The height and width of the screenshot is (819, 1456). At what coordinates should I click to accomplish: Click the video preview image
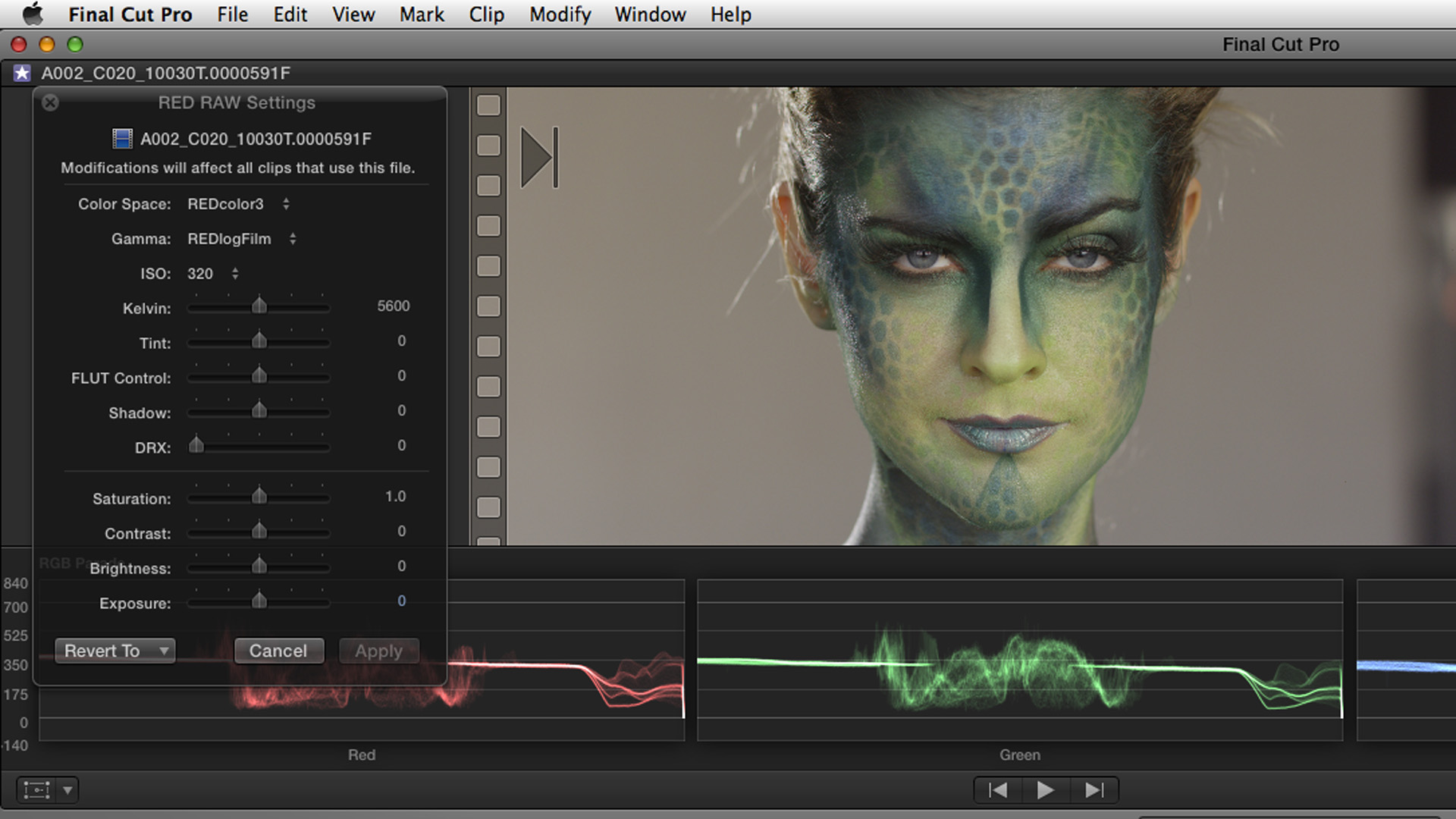click(x=981, y=316)
